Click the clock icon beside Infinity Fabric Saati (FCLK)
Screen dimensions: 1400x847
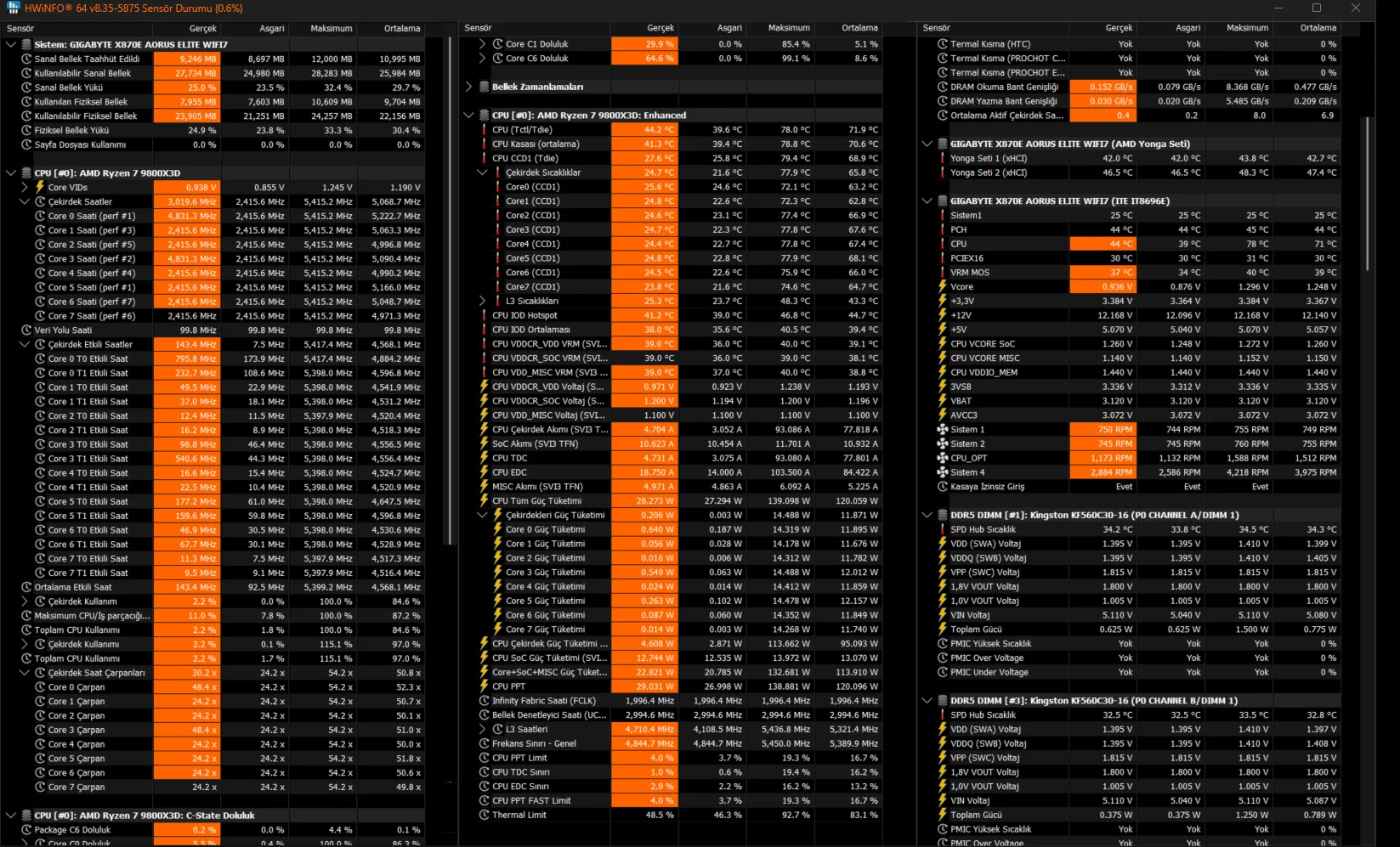[485, 701]
